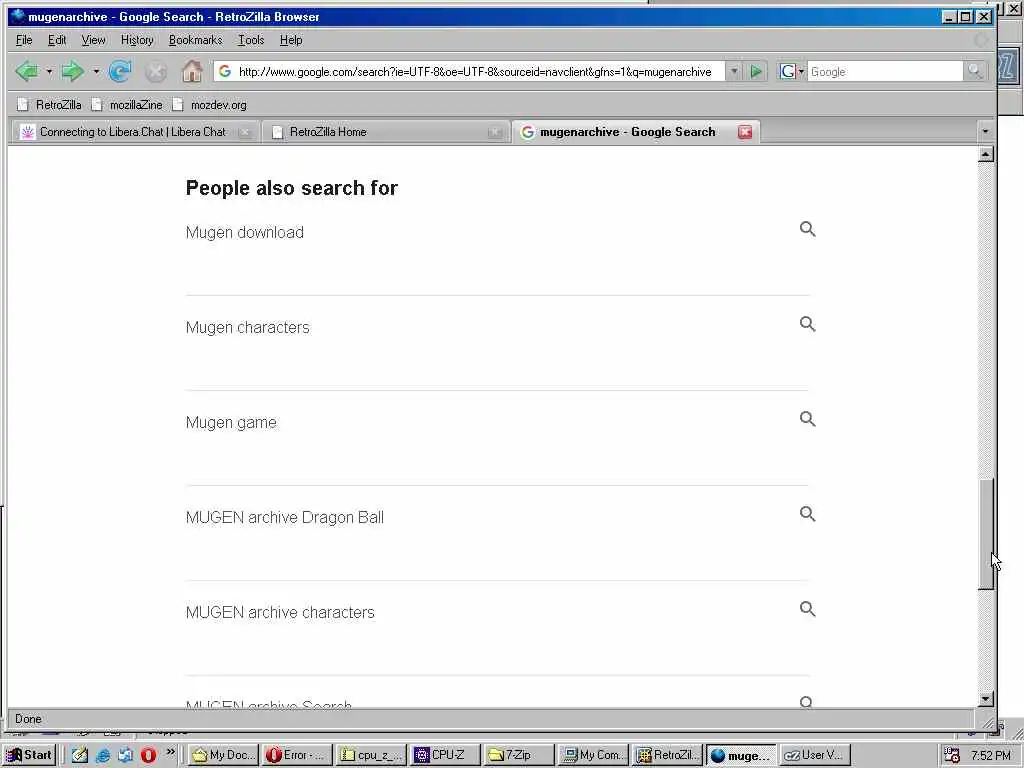Search for Mugen characters

pos(248,327)
